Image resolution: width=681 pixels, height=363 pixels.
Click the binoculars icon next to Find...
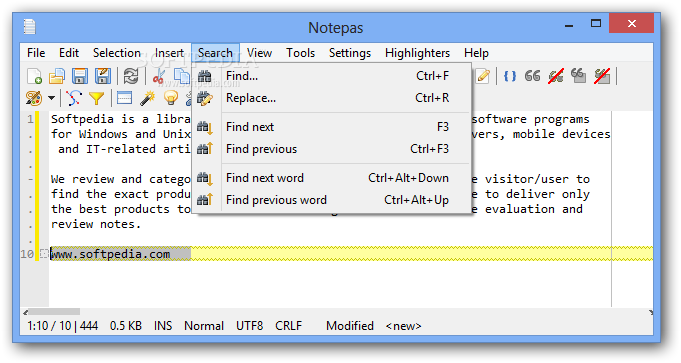(205, 76)
